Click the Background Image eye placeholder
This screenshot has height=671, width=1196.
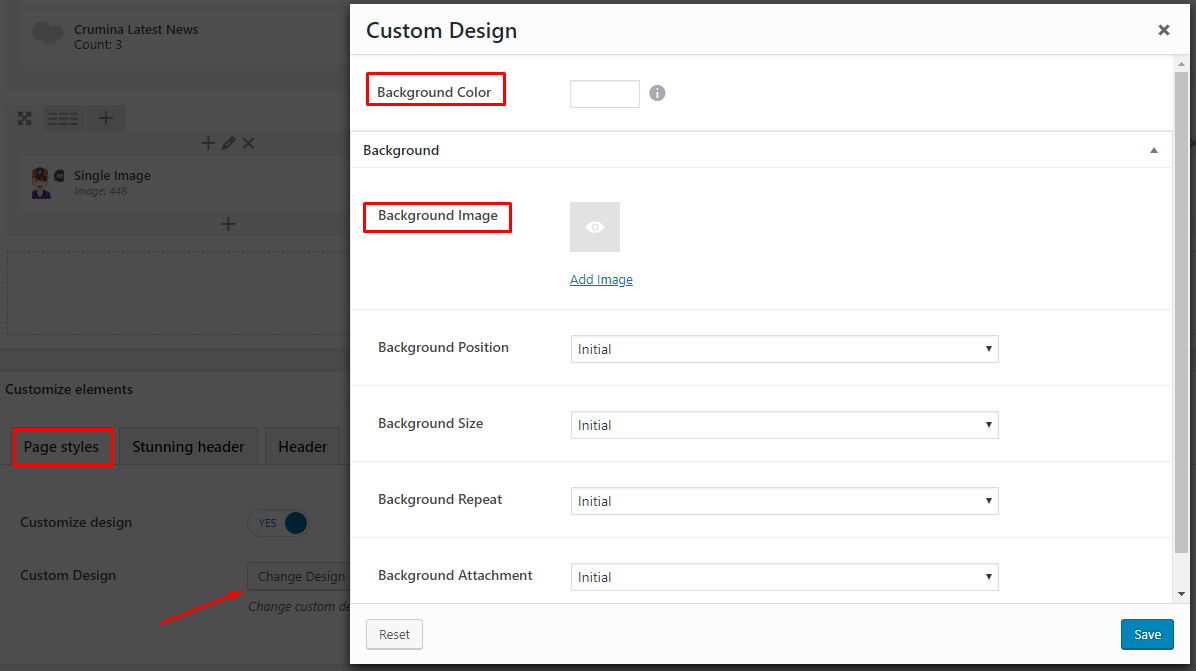595,227
